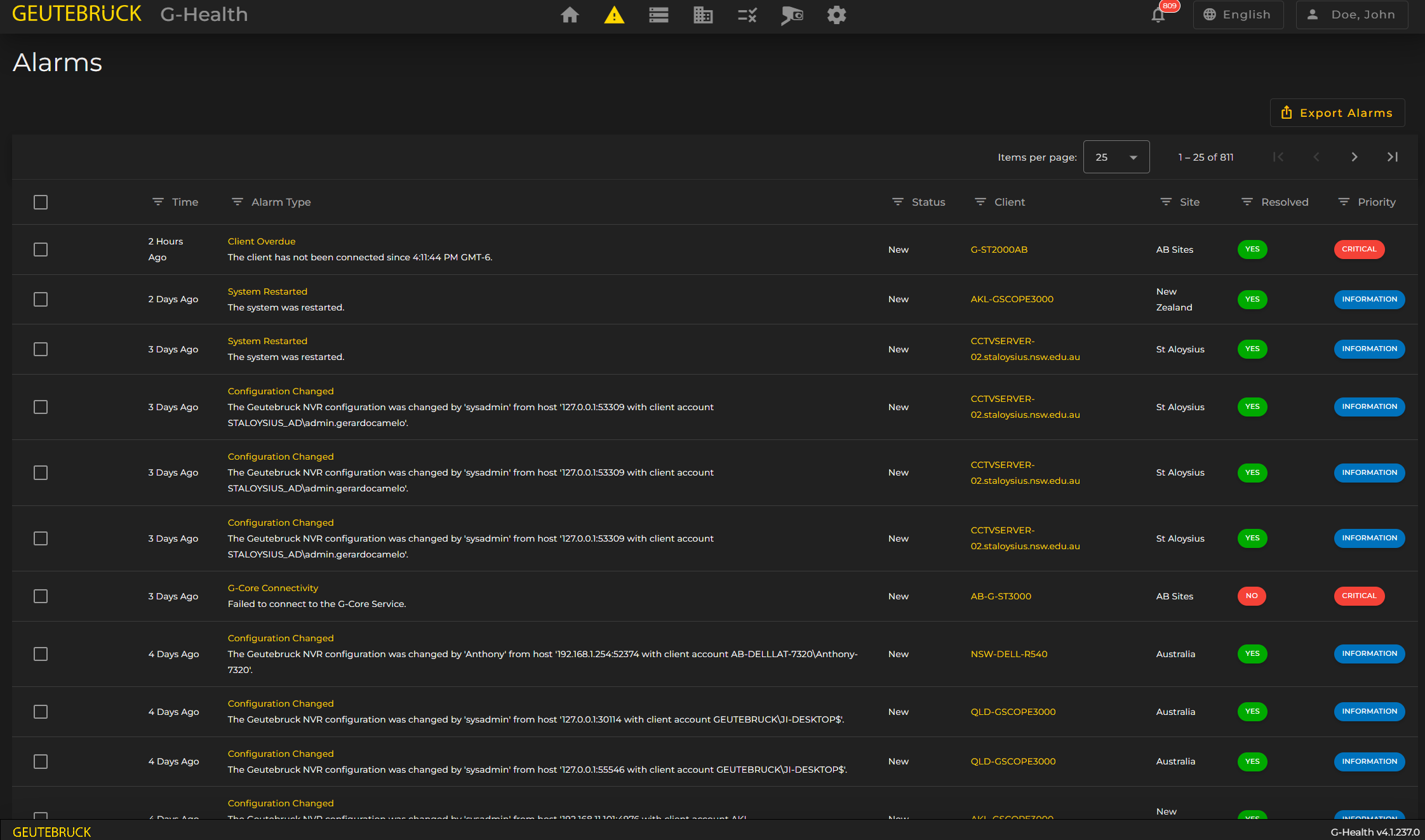Open the Doe, John user menu
The image size is (1425, 840).
click(x=1351, y=15)
